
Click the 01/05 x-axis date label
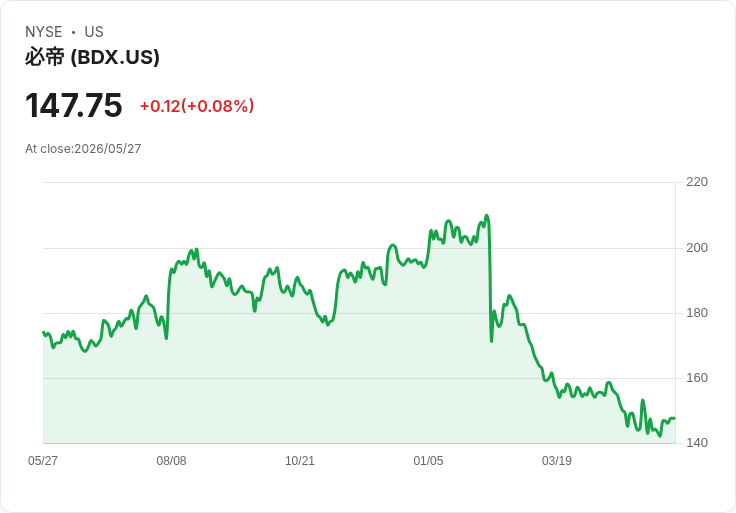[428, 461]
